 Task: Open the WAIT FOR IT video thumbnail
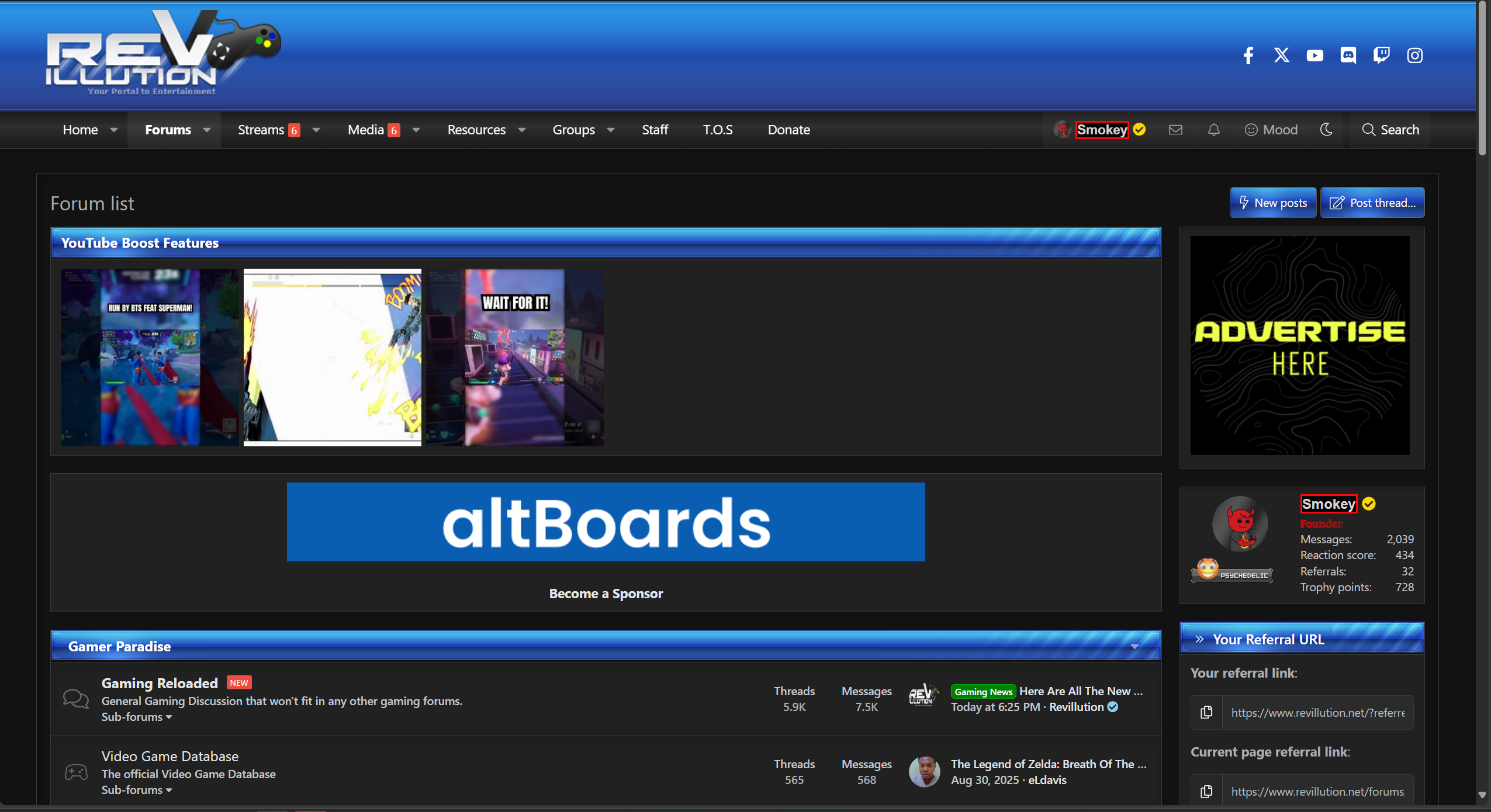coord(514,358)
